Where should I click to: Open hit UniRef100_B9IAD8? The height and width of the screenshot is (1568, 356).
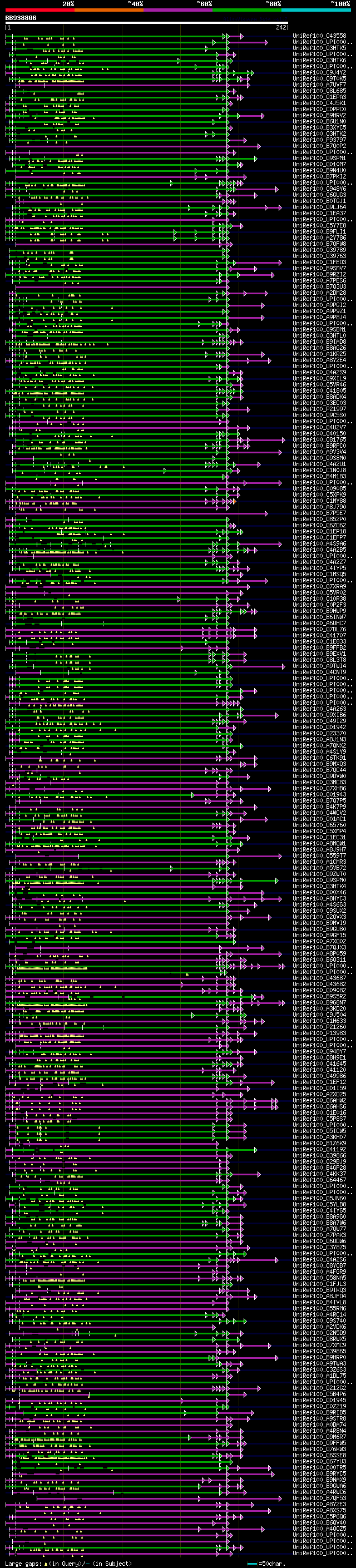[x=319, y=342]
